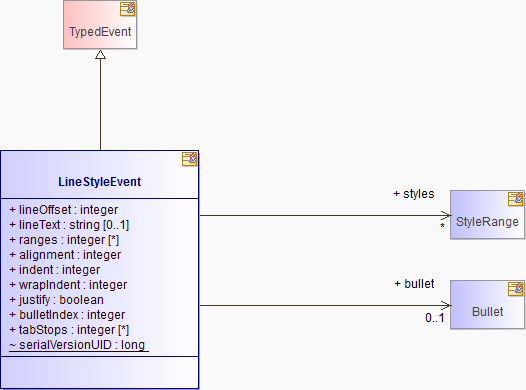This screenshot has height=390, width=526.
Task: Click the Java icon on LineStyleEvent class
Action: [190, 159]
